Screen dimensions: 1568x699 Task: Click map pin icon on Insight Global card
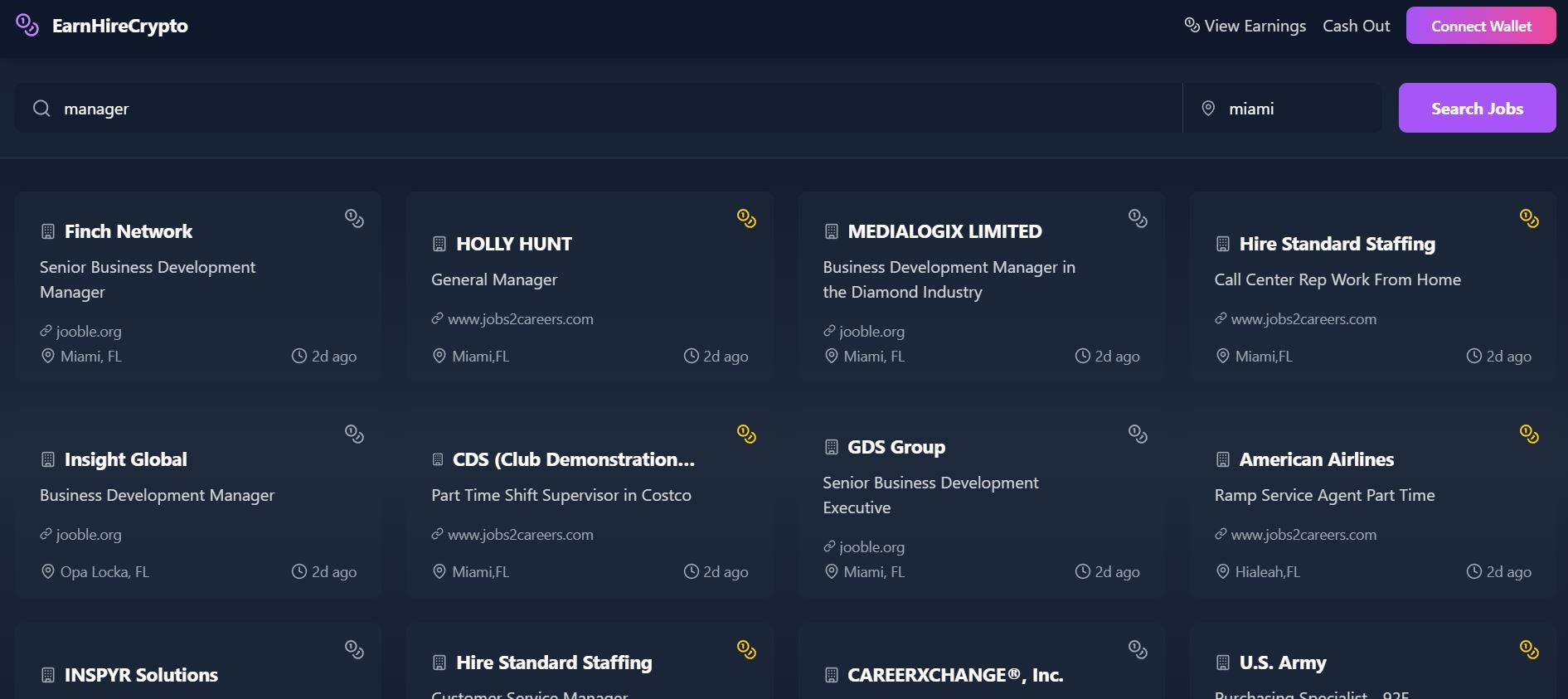pyautogui.click(x=48, y=571)
